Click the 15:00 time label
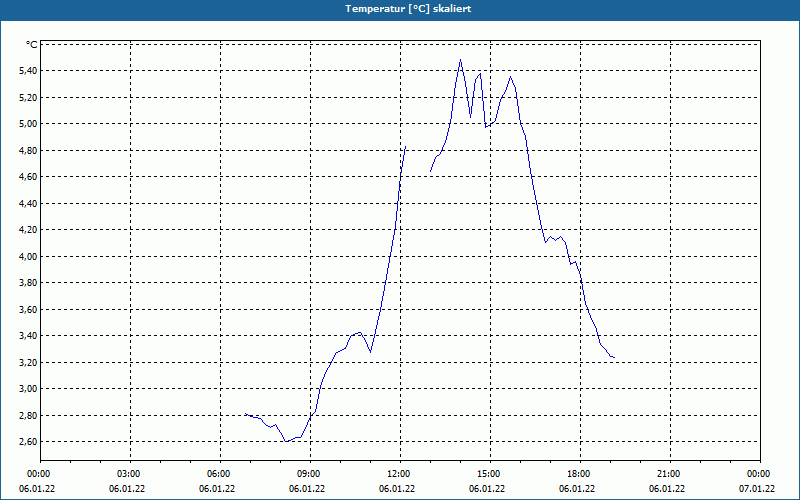This screenshot has width=800, height=500. click(490, 474)
